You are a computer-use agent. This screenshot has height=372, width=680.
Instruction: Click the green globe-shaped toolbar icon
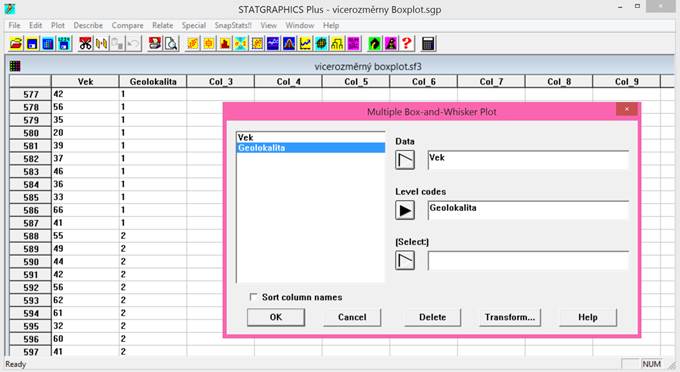[321, 44]
